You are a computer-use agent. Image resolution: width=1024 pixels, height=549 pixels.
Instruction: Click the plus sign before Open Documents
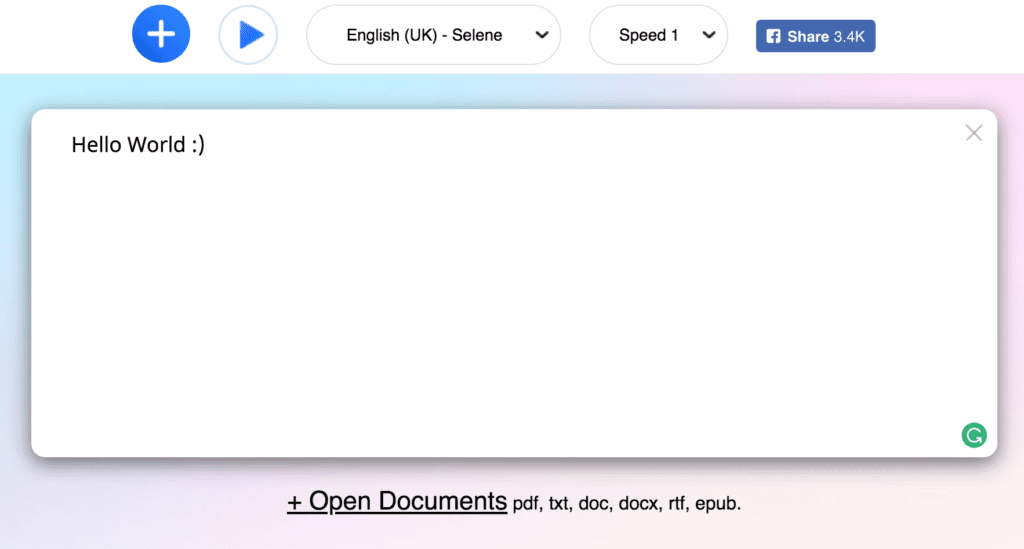295,503
